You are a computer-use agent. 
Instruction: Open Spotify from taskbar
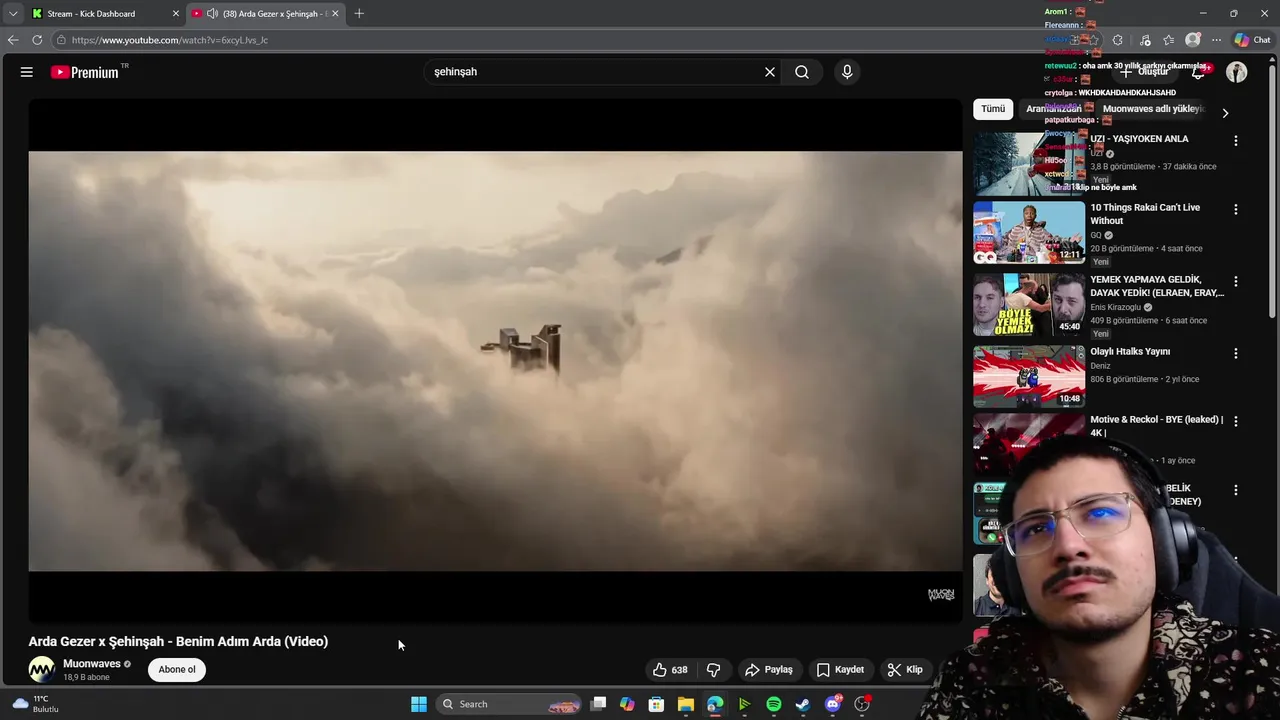(x=774, y=704)
